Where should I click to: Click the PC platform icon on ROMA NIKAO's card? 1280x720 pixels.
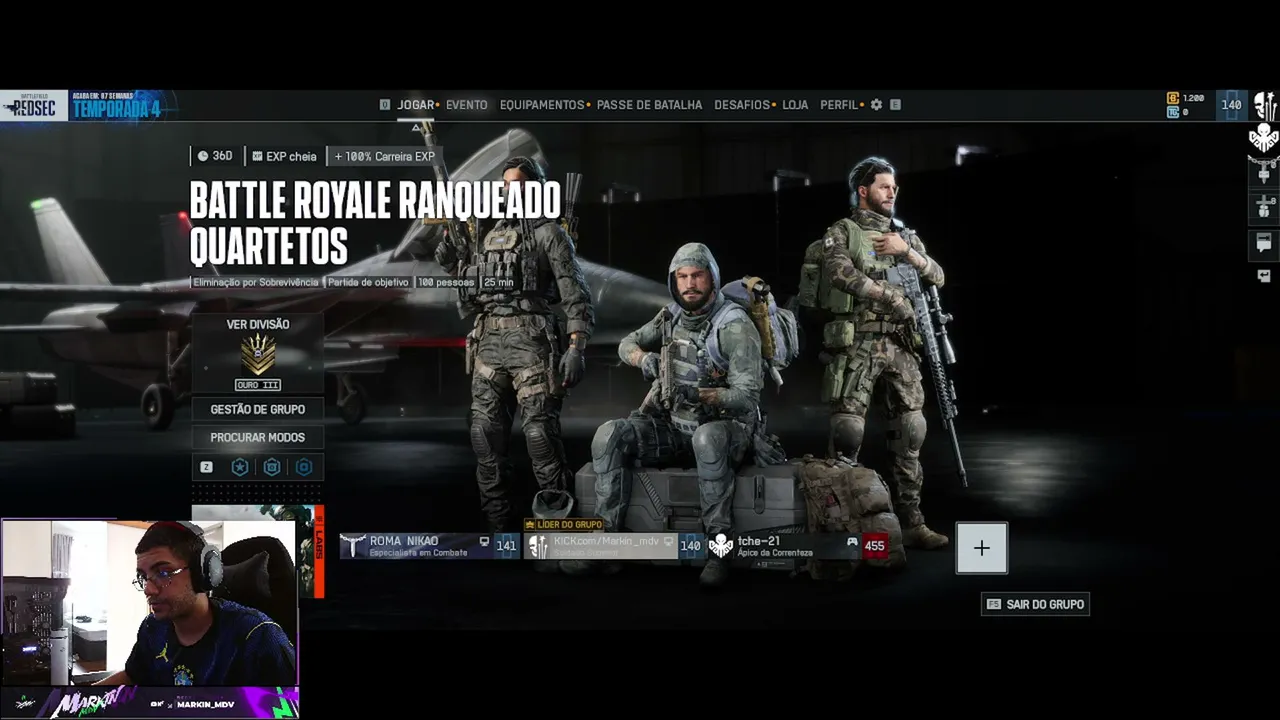485,542
